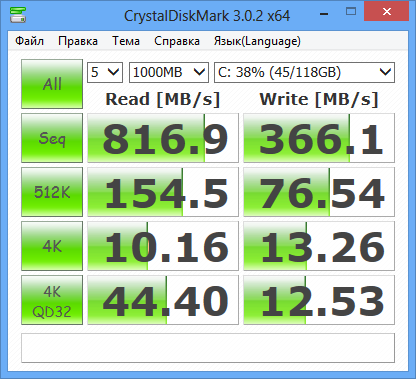Click the Seq write result 366.1
The image size is (416, 379).
tap(319, 138)
